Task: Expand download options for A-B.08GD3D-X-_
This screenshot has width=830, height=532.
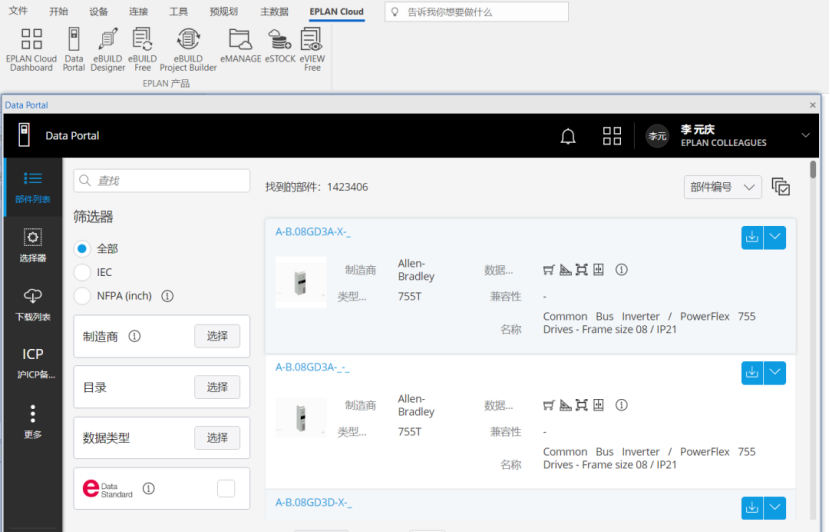Action: [x=775, y=508]
